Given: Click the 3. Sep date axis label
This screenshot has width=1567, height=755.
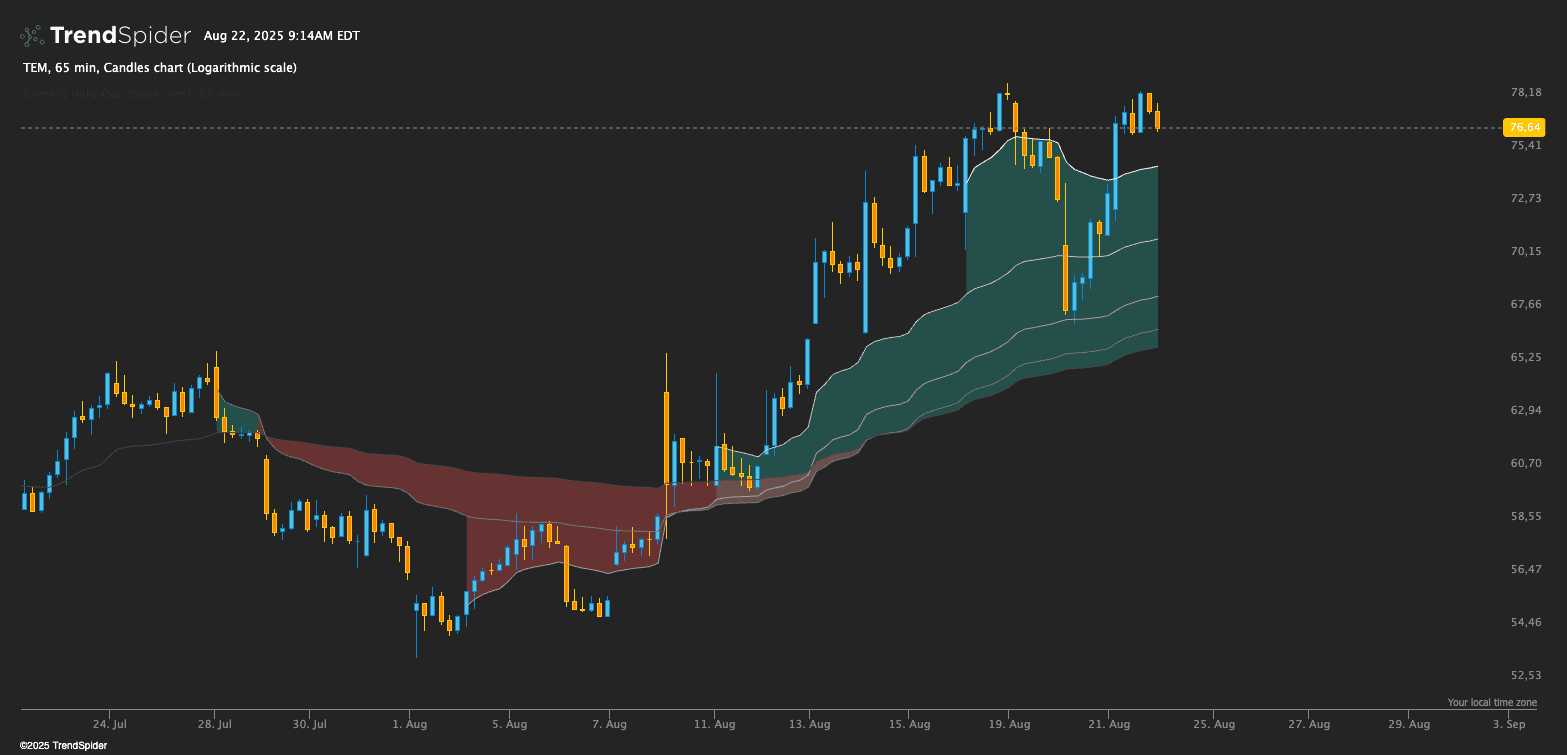Looking at the screenshot, I should click(1508, 724).
